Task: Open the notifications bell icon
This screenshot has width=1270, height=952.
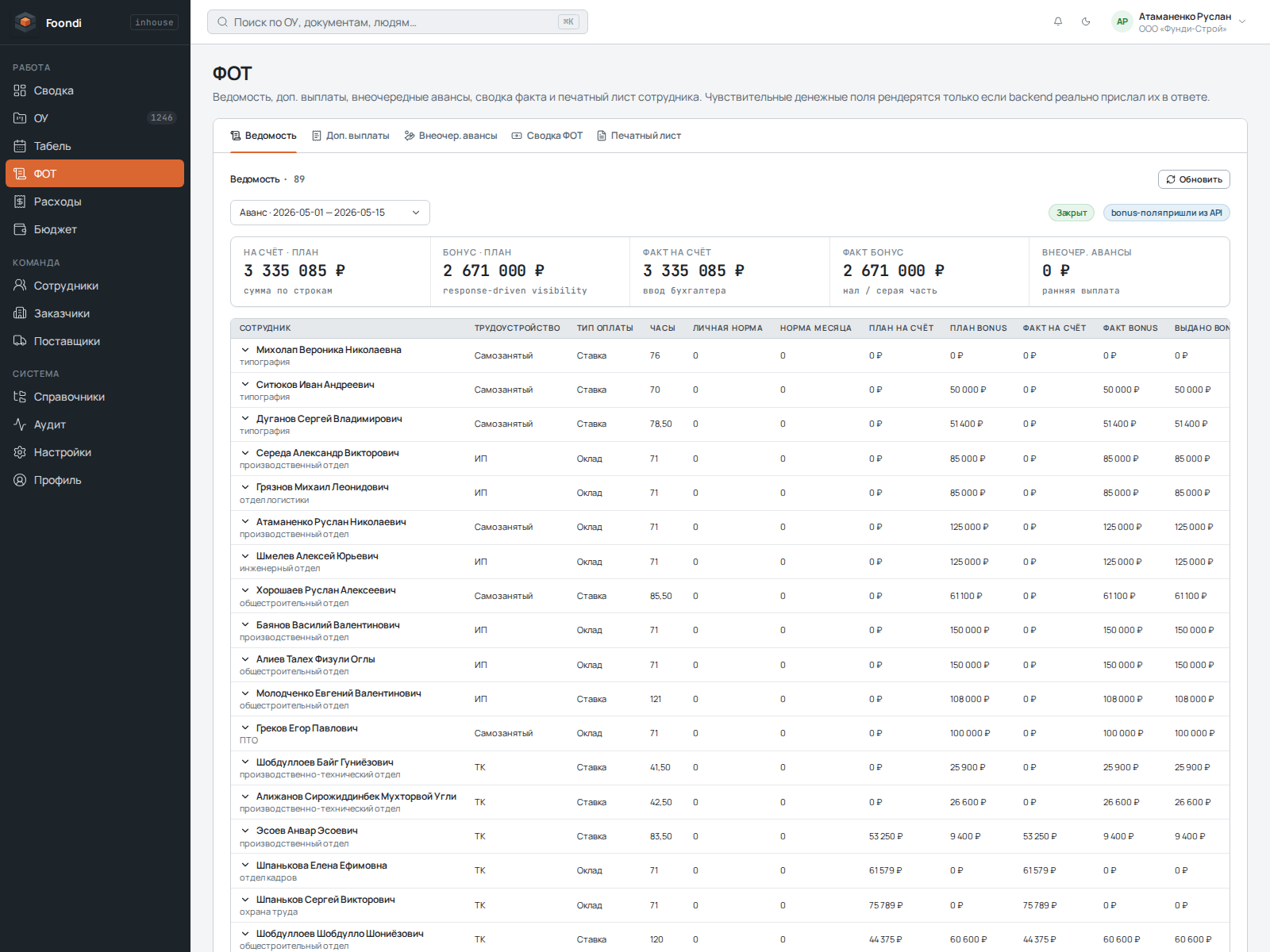Action: coord(1058,21)
